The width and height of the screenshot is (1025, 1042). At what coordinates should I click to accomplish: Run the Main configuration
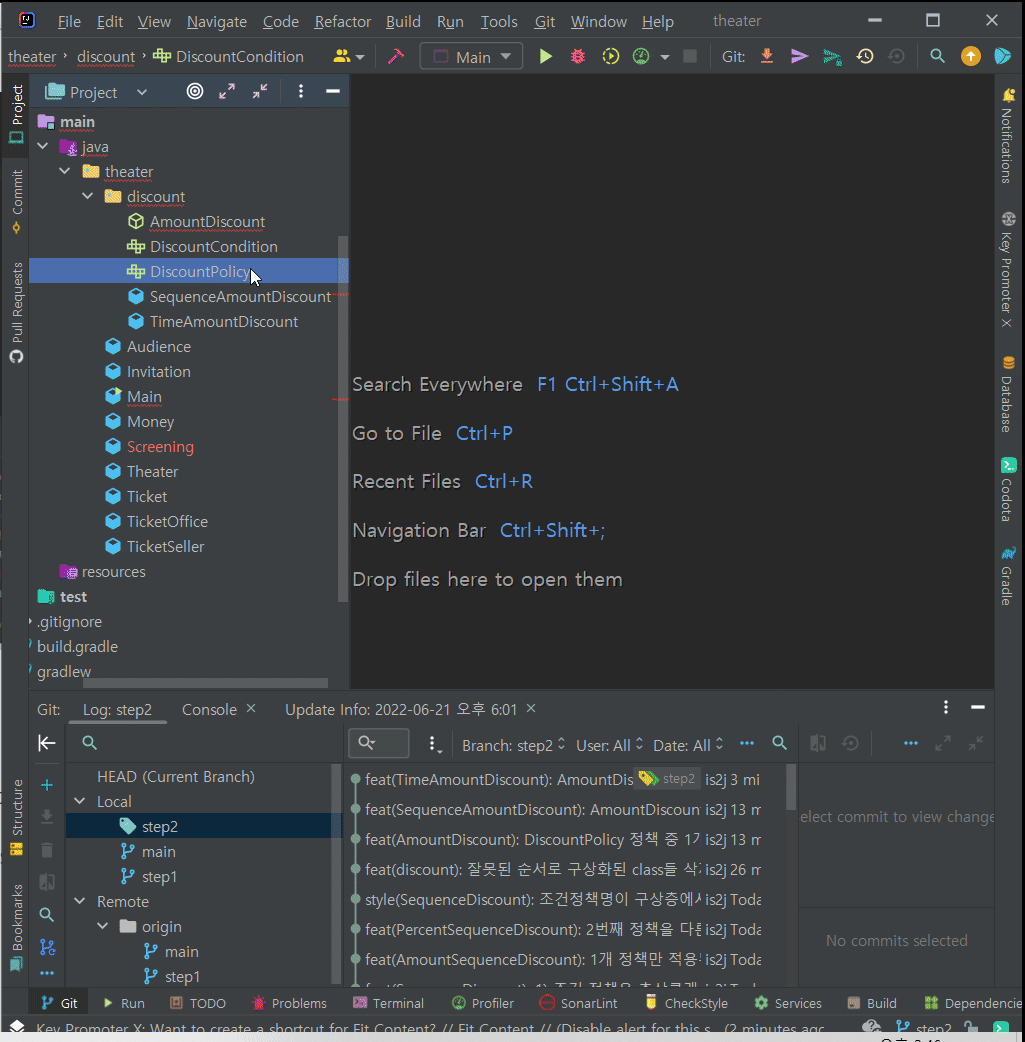tap(546, 56)
